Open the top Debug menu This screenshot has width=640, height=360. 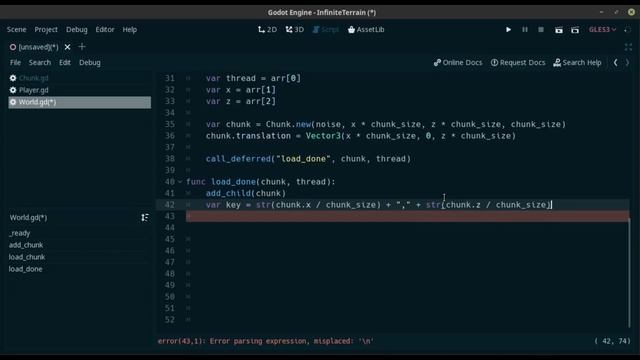(x=77, y=29)
